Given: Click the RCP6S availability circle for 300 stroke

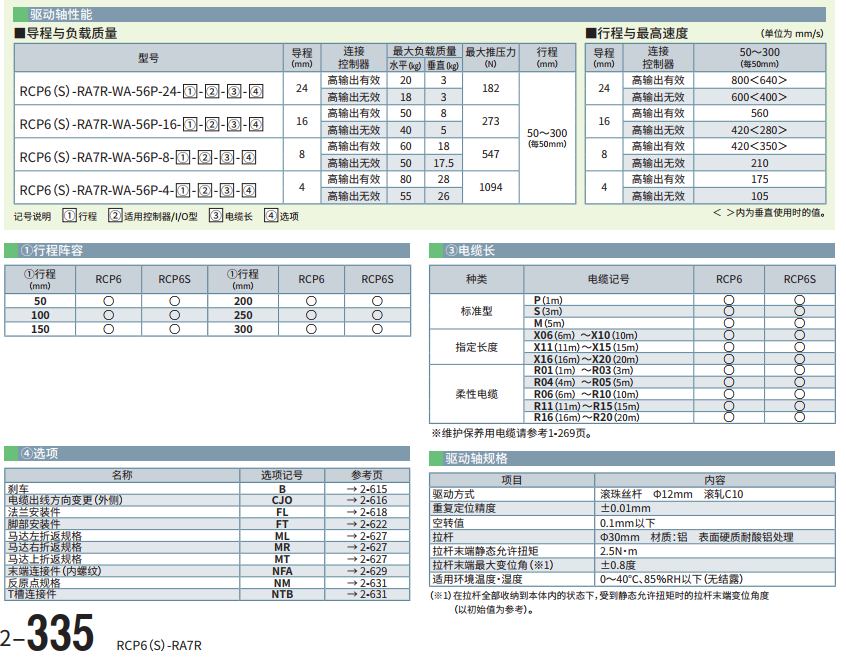Looking at the screenshot, I should click(x=377, y=329).
